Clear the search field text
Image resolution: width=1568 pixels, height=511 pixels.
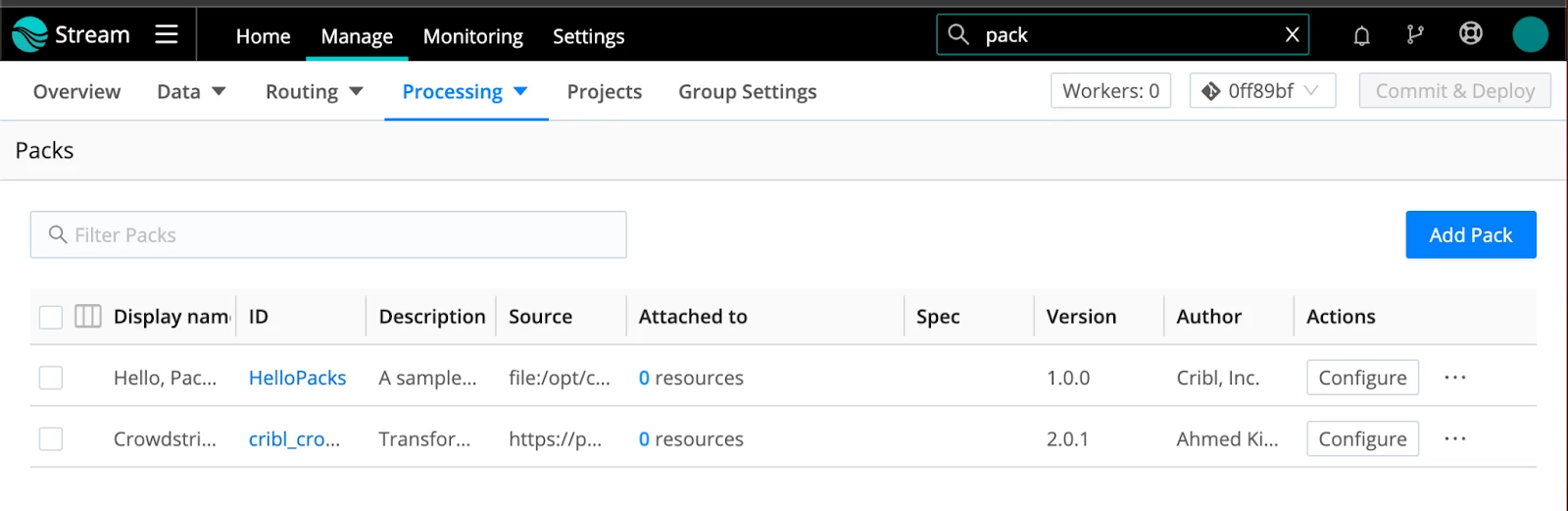pyautogui.click(x=1292, y=34)
